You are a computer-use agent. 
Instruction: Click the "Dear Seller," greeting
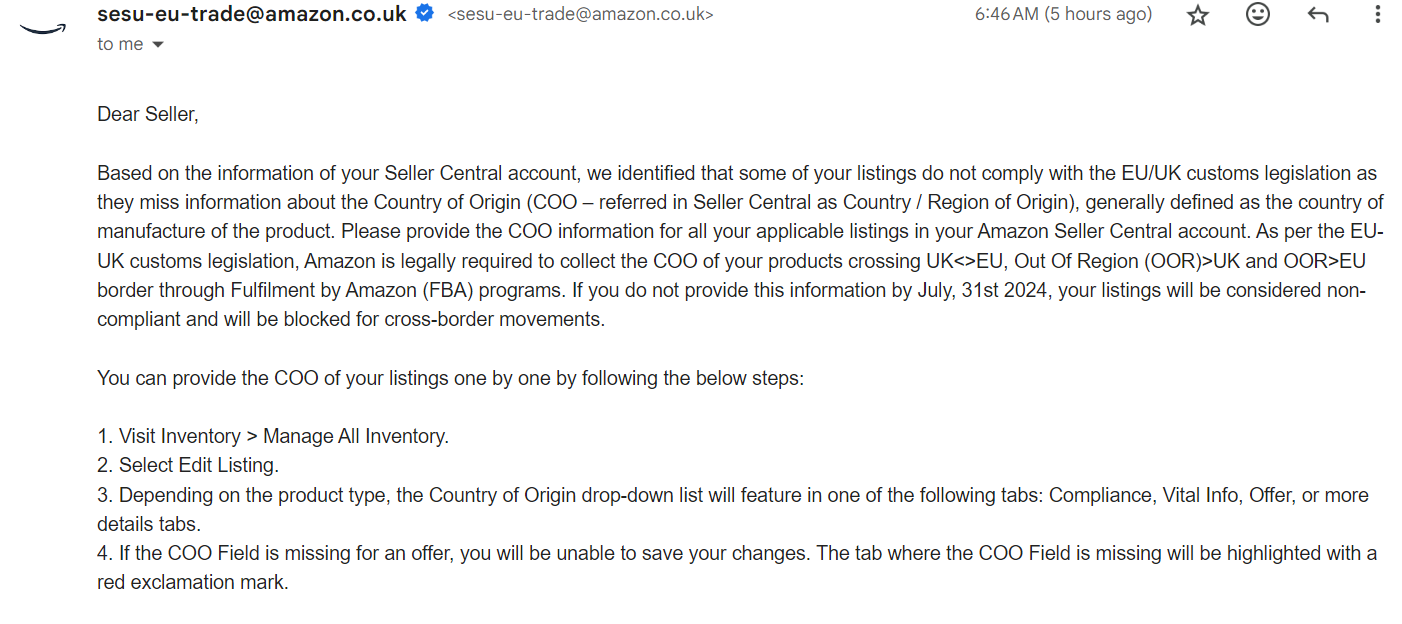point(148,114)
